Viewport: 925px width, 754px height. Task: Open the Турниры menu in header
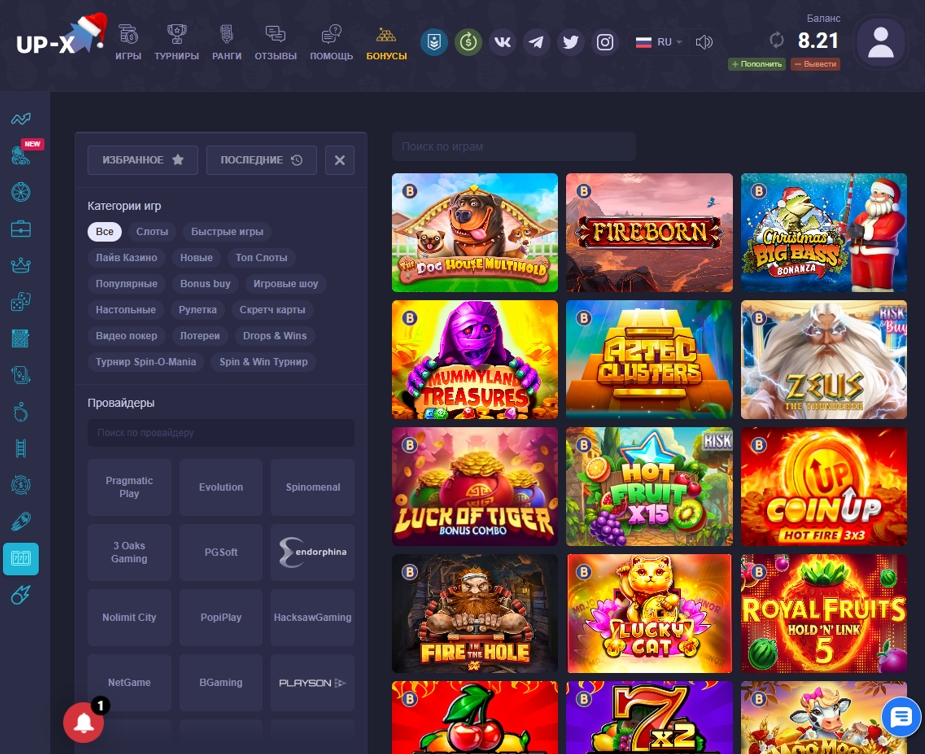point(176,42)
